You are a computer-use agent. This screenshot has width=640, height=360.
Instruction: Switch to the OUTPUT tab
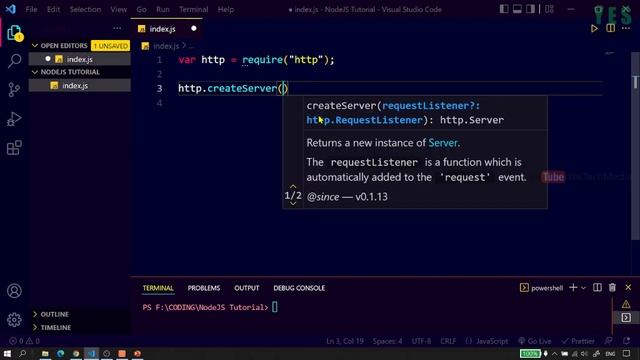247,288
